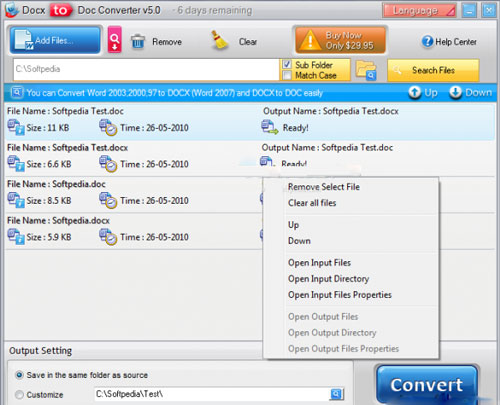The height and width of the screenshot is (405, 500).
Task: Click time icon for Softpedia Test.docx
Action: 108,164
